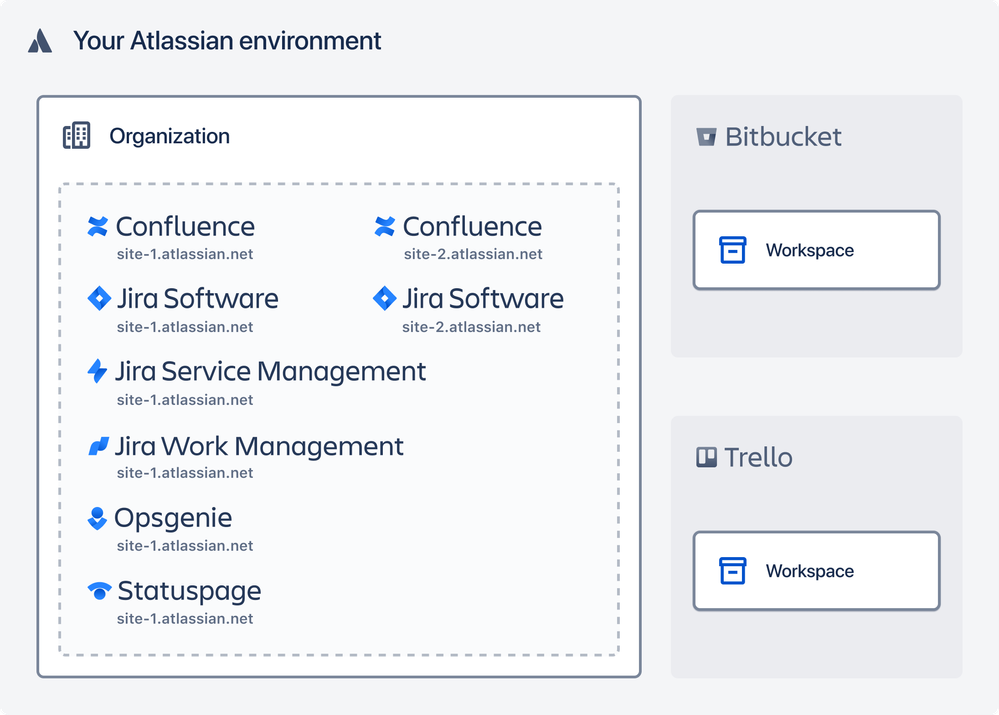Image resolution: width=999 pixels, height=715 pixels.
Task: Click the Opsgenie icon
Action: point(97,518)
